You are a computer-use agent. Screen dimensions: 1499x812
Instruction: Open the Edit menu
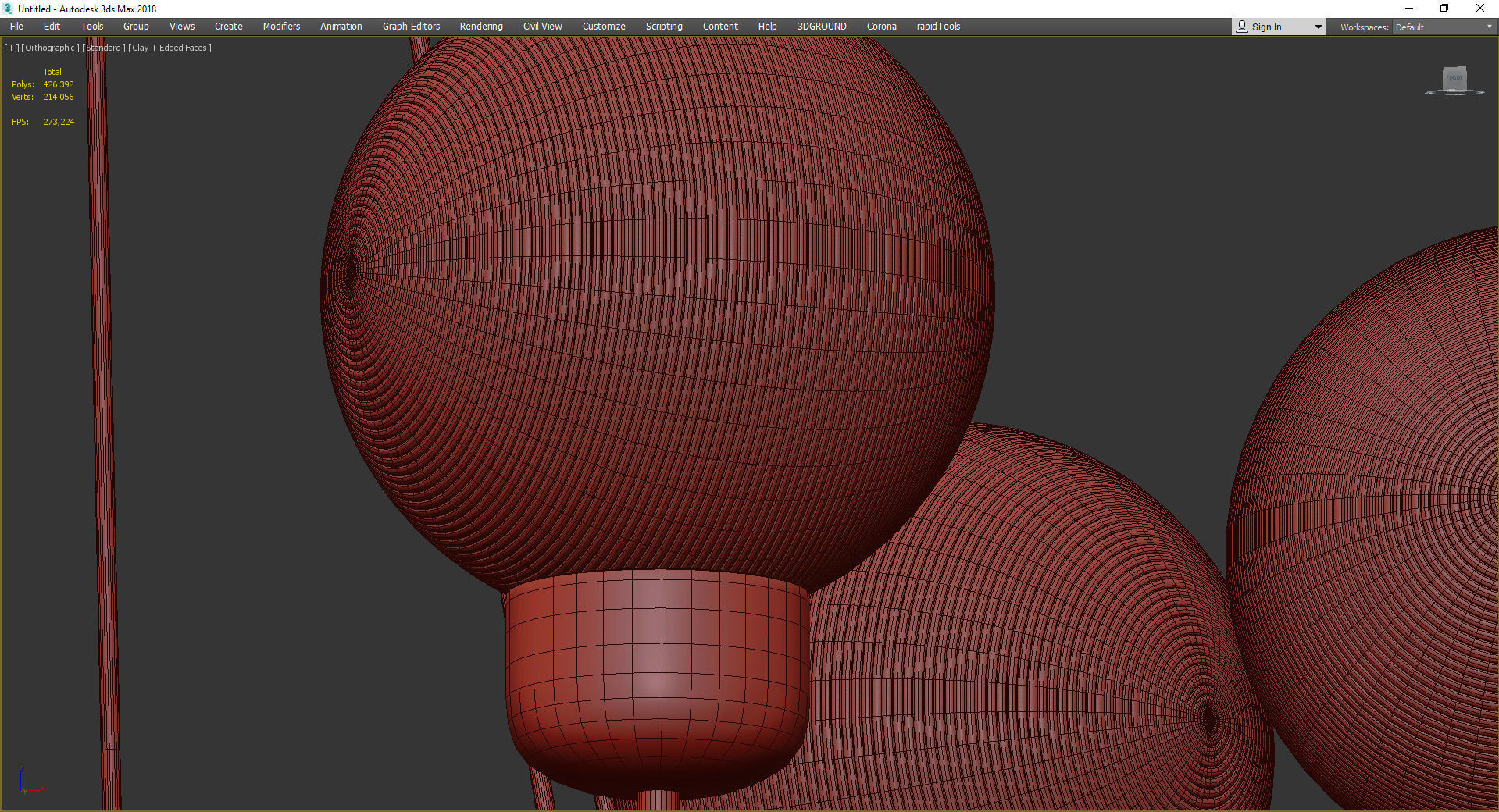pos(52,27)
